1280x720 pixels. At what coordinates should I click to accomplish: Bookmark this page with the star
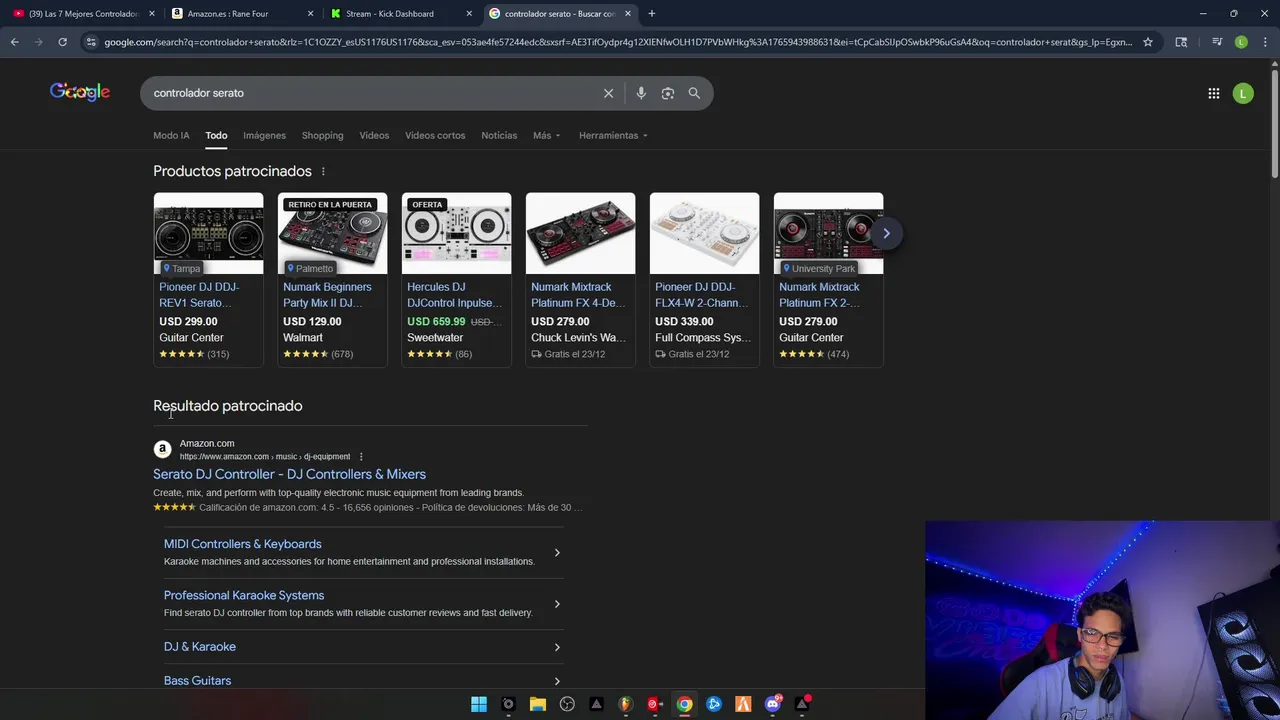(x=1148, y=42)
